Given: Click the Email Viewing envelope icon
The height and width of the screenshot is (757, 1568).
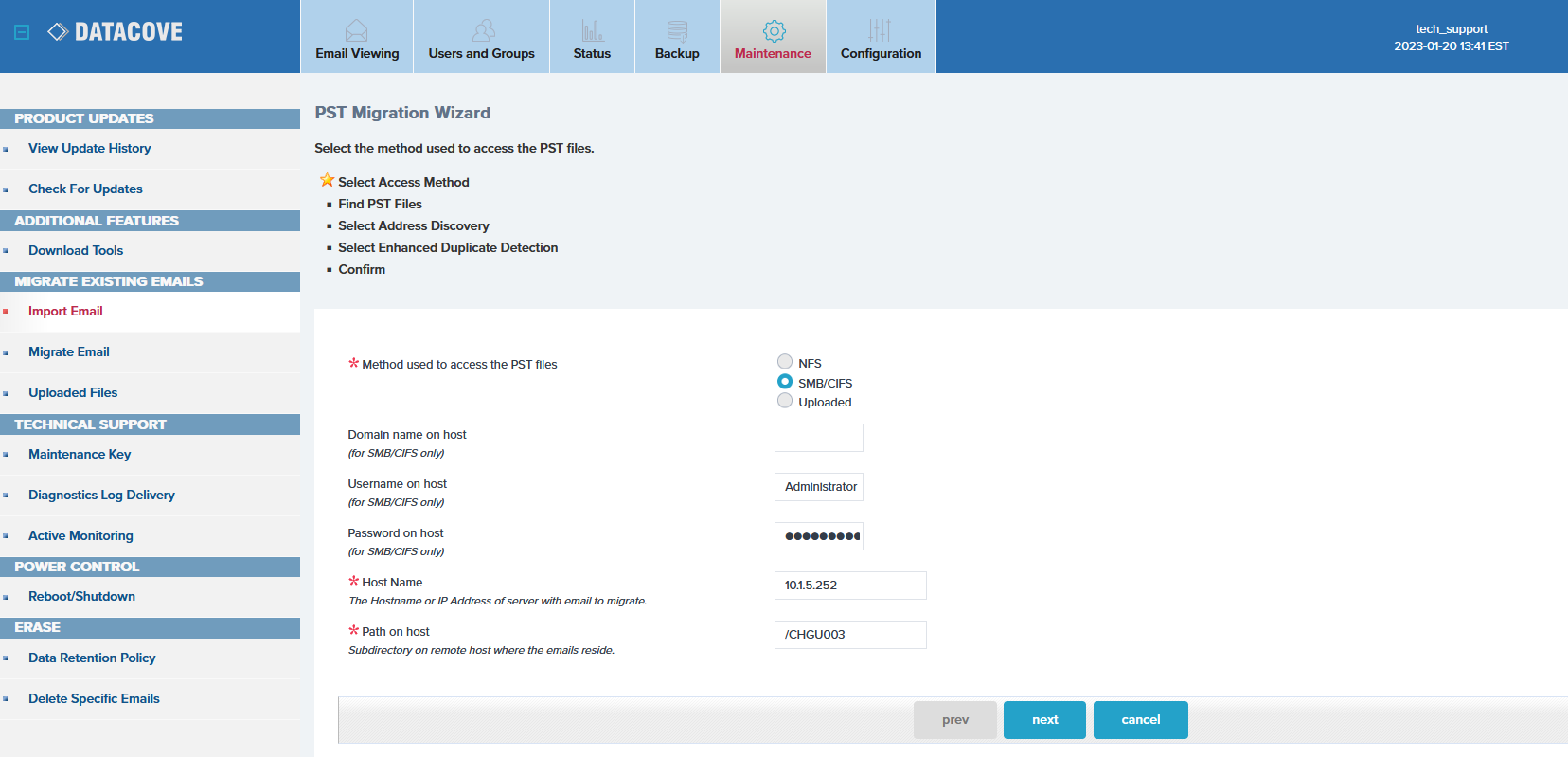Looking at the screenshot, I should (x=356, y=30).
